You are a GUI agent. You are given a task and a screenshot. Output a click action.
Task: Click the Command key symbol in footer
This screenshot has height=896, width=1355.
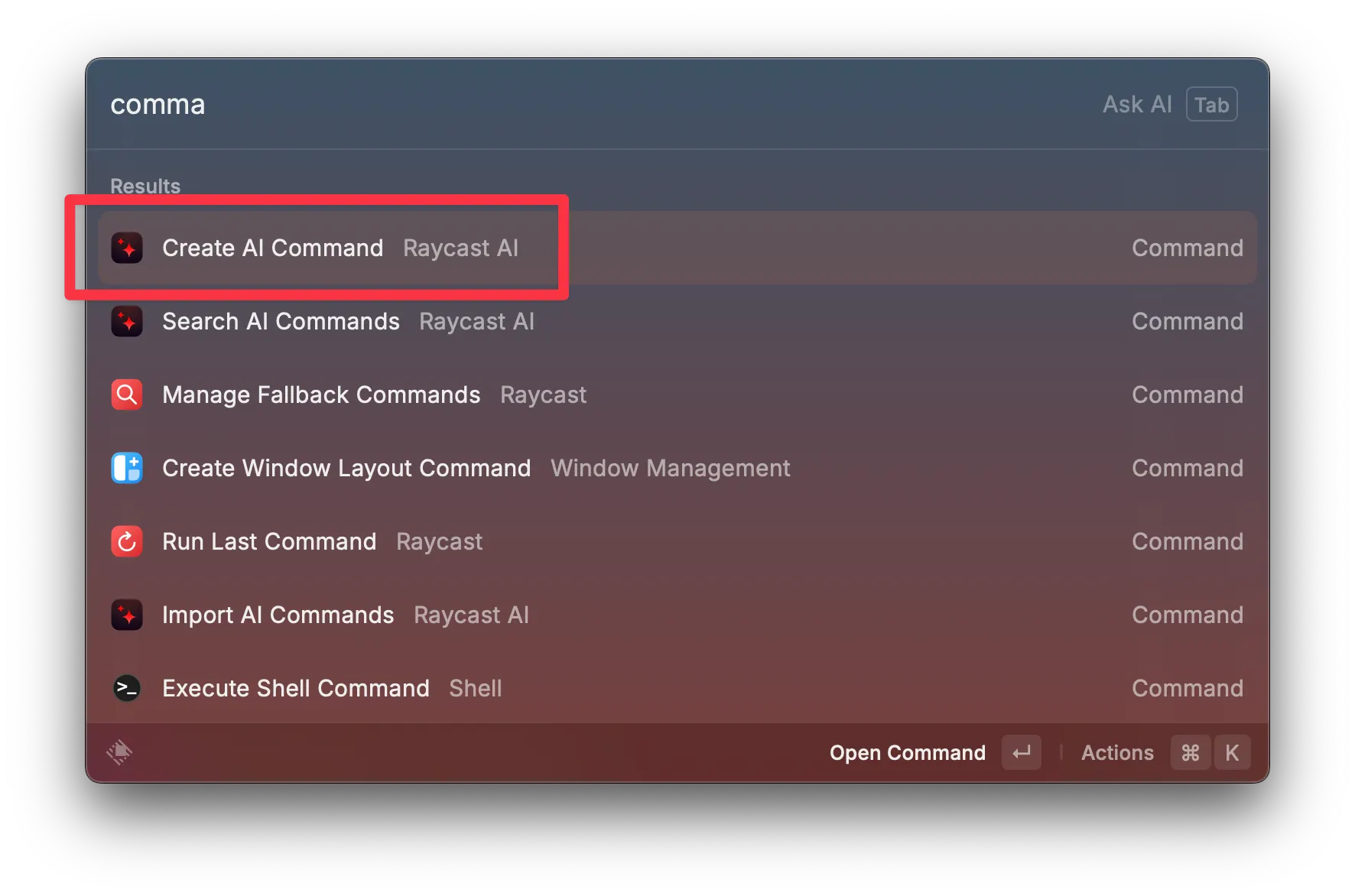[1191, 753]
